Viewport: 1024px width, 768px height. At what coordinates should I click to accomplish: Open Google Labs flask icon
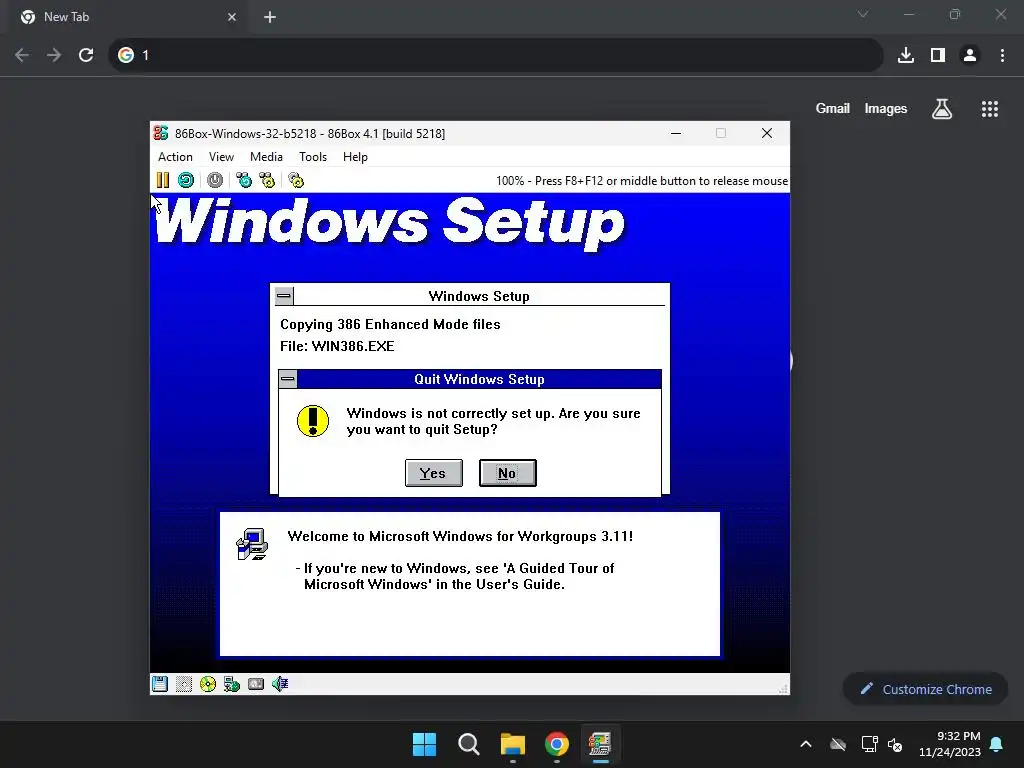[942, 108]
